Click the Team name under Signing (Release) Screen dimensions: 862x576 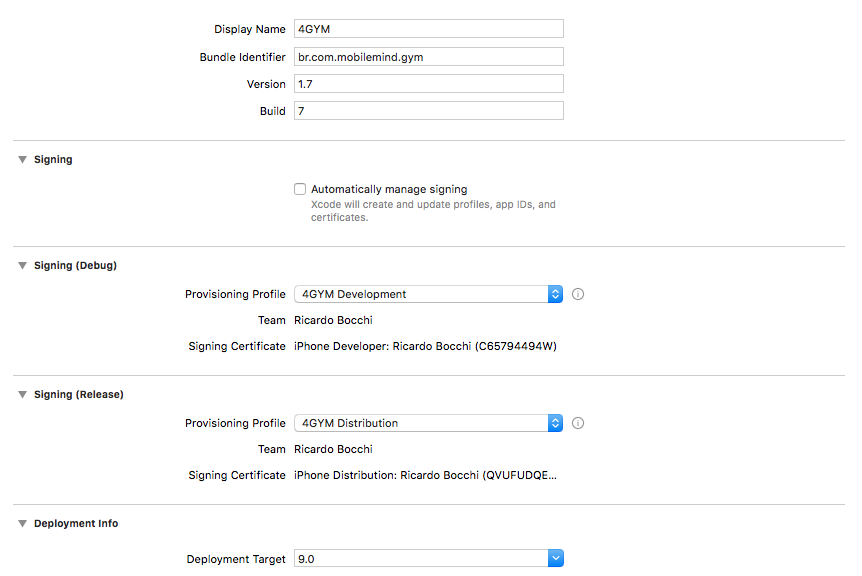[x=333, y=449]
